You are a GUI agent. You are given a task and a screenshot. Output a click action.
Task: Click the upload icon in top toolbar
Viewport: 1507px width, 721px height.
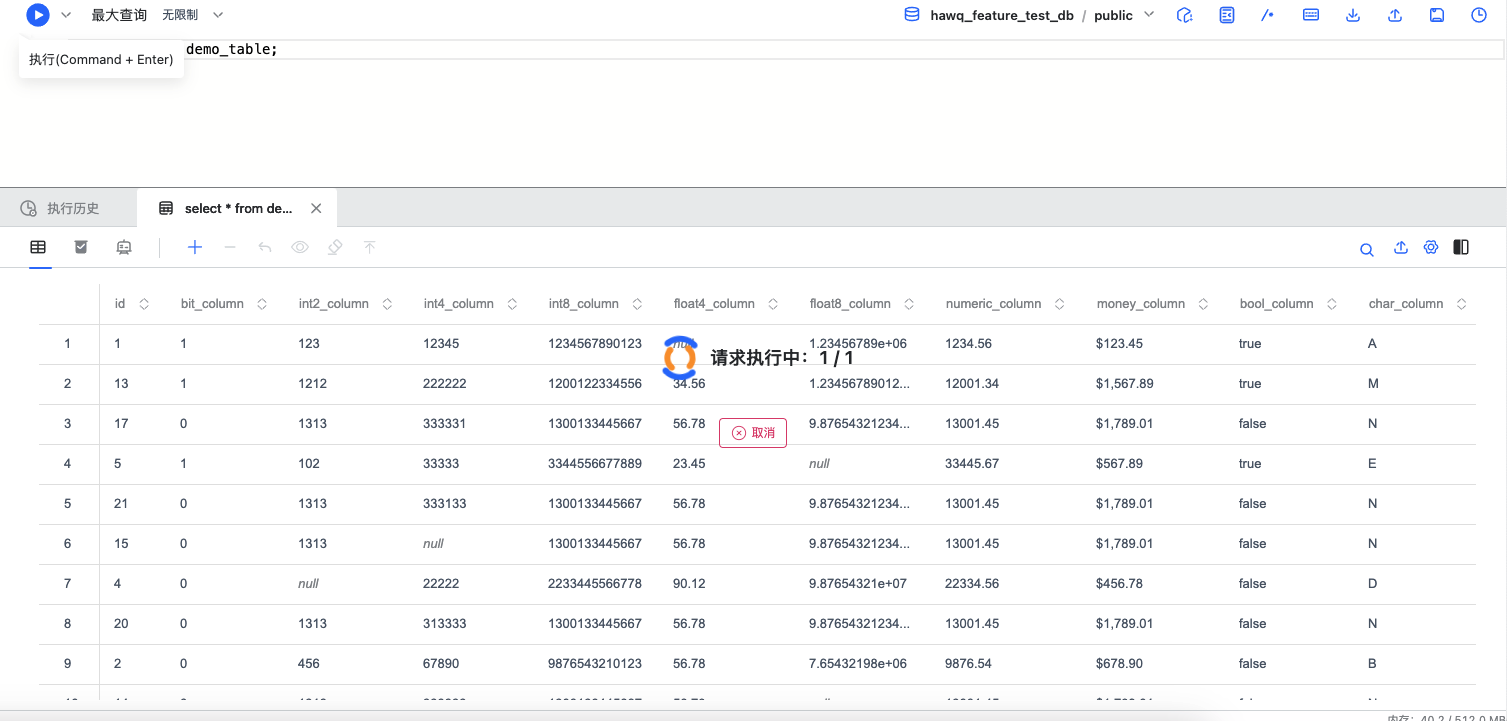click(x=1395, y=15)
